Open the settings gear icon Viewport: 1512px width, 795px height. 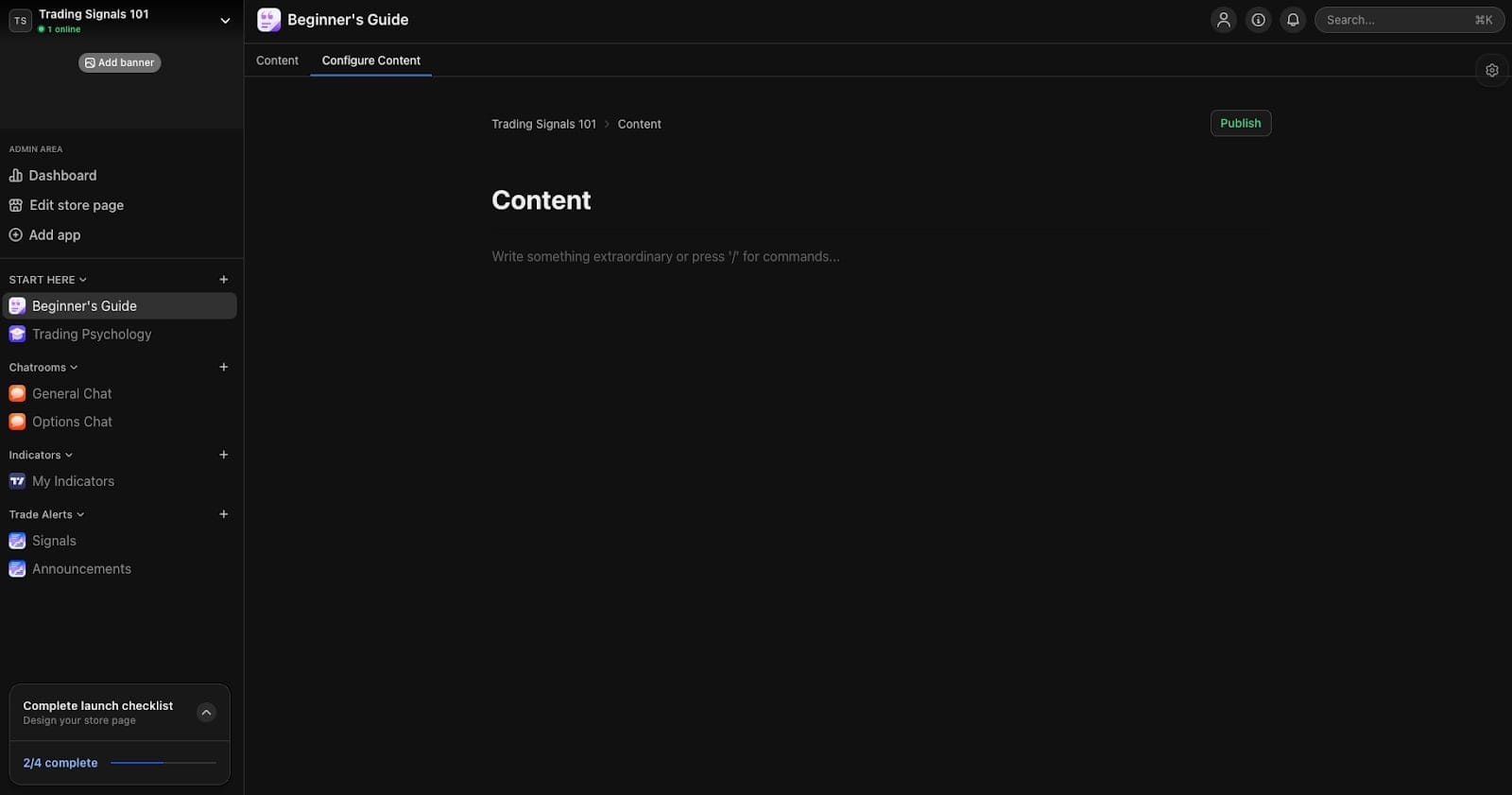[1491, 70]
